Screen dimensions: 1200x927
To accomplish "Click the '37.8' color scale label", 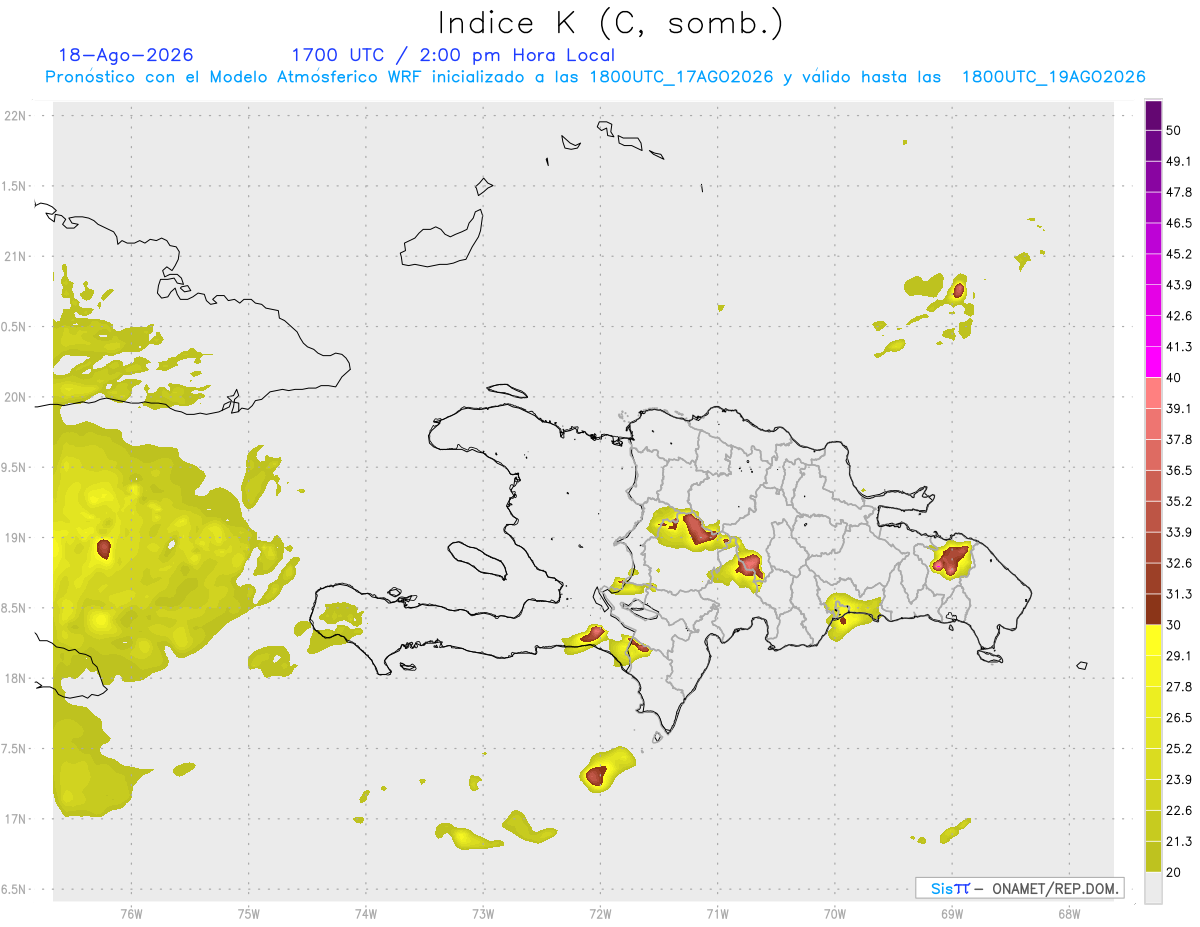I will tap(1179, 440).
